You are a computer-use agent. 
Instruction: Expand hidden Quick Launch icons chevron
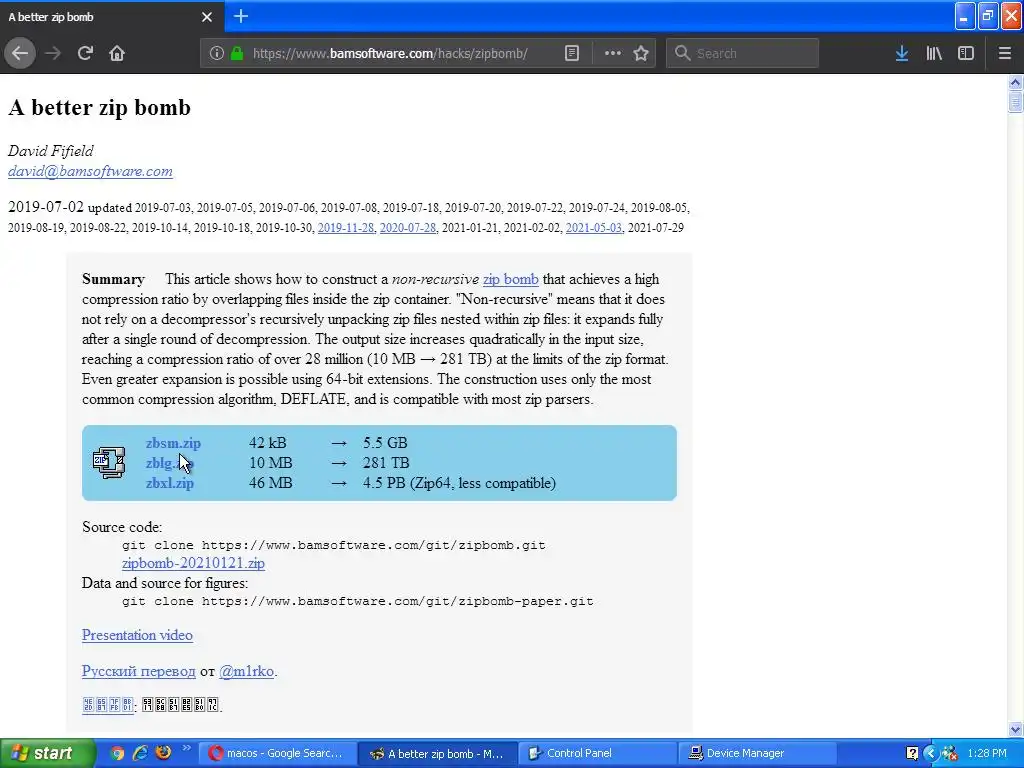(x=186, y=748)
